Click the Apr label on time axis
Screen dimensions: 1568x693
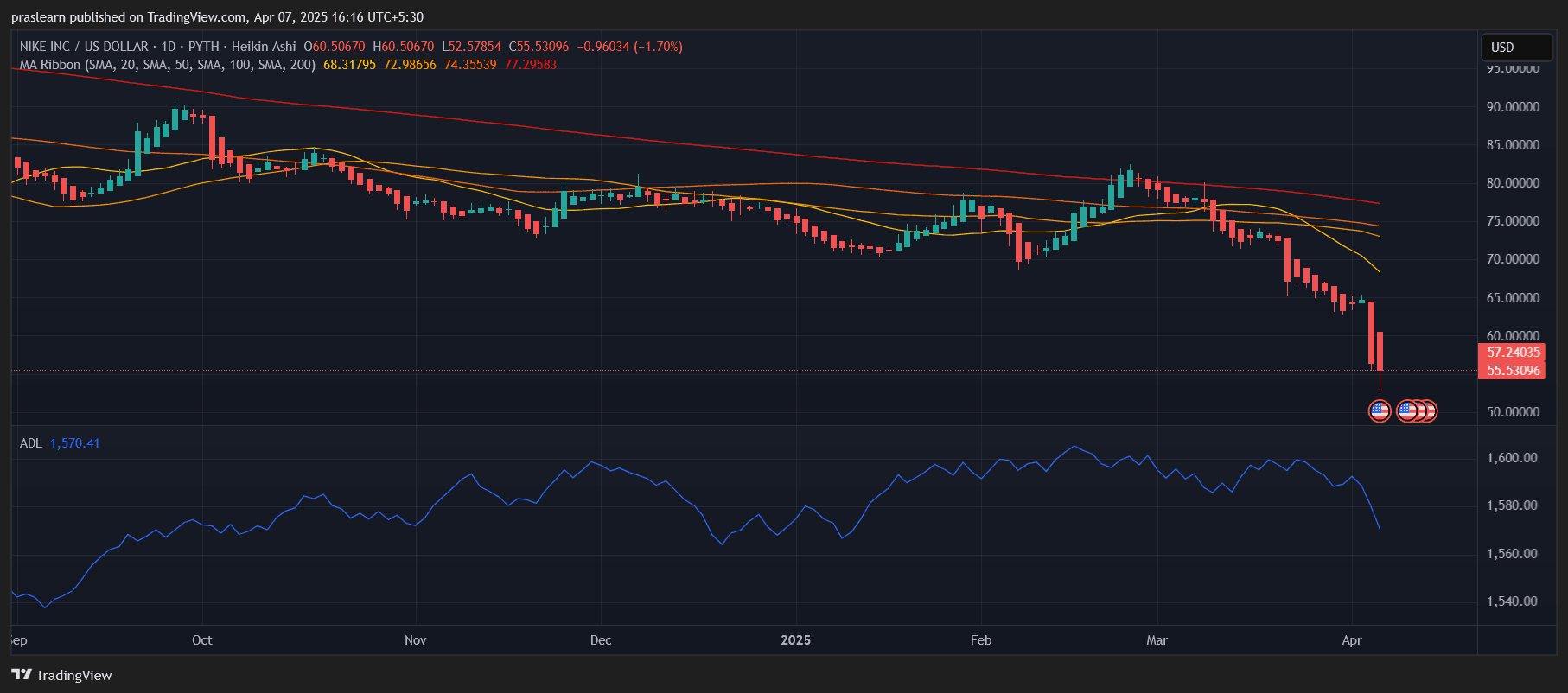tap(1352, 640)
